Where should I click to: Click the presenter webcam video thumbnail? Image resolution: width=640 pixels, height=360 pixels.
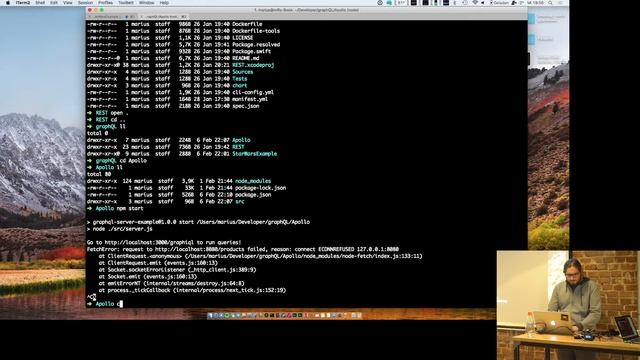click(x=568, y=305)
